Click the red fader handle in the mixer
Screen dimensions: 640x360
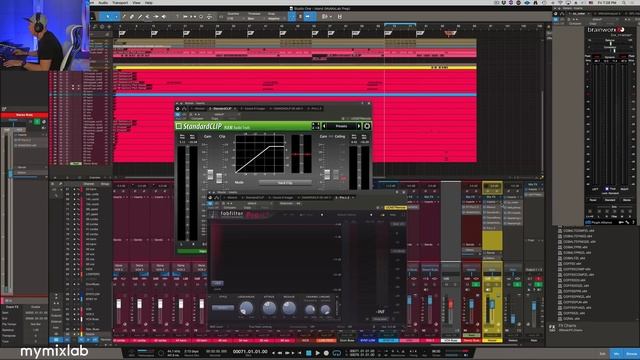451,304
